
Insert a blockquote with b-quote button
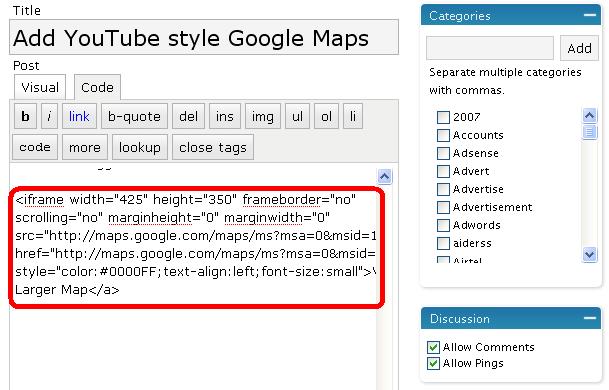134,116
